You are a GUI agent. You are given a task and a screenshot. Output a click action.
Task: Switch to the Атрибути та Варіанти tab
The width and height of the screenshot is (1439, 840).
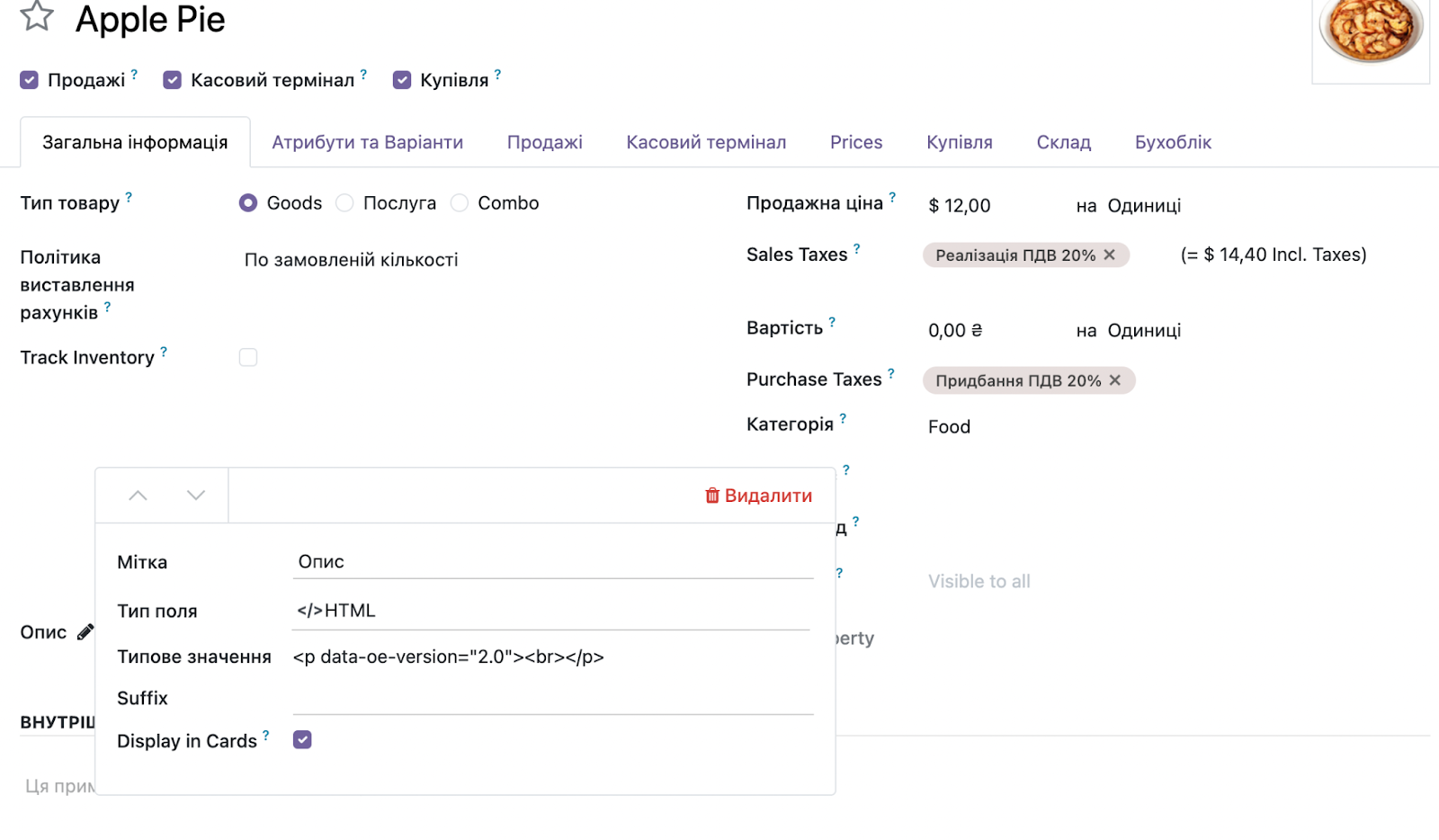click(367, 142)
